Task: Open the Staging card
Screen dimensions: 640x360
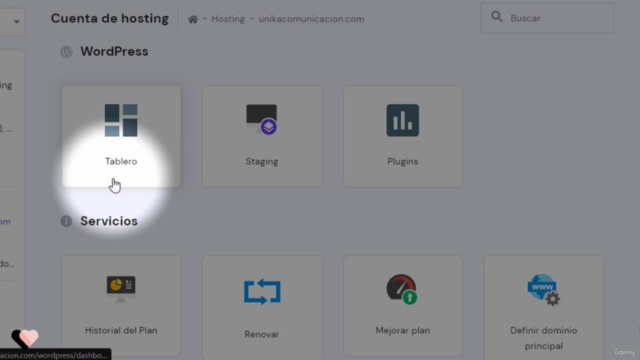Action: (x=262, y=136)
